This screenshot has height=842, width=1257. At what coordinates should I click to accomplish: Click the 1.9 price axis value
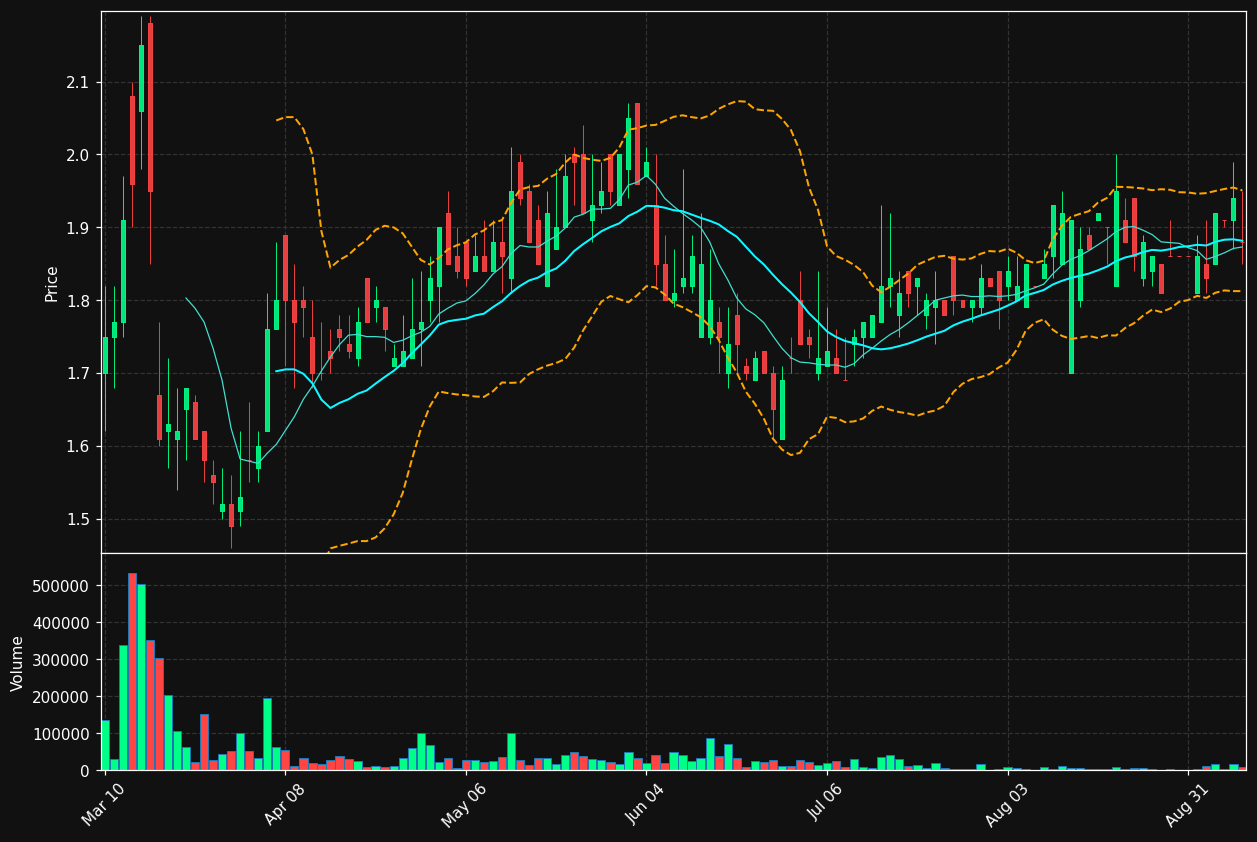pos(78,228)
